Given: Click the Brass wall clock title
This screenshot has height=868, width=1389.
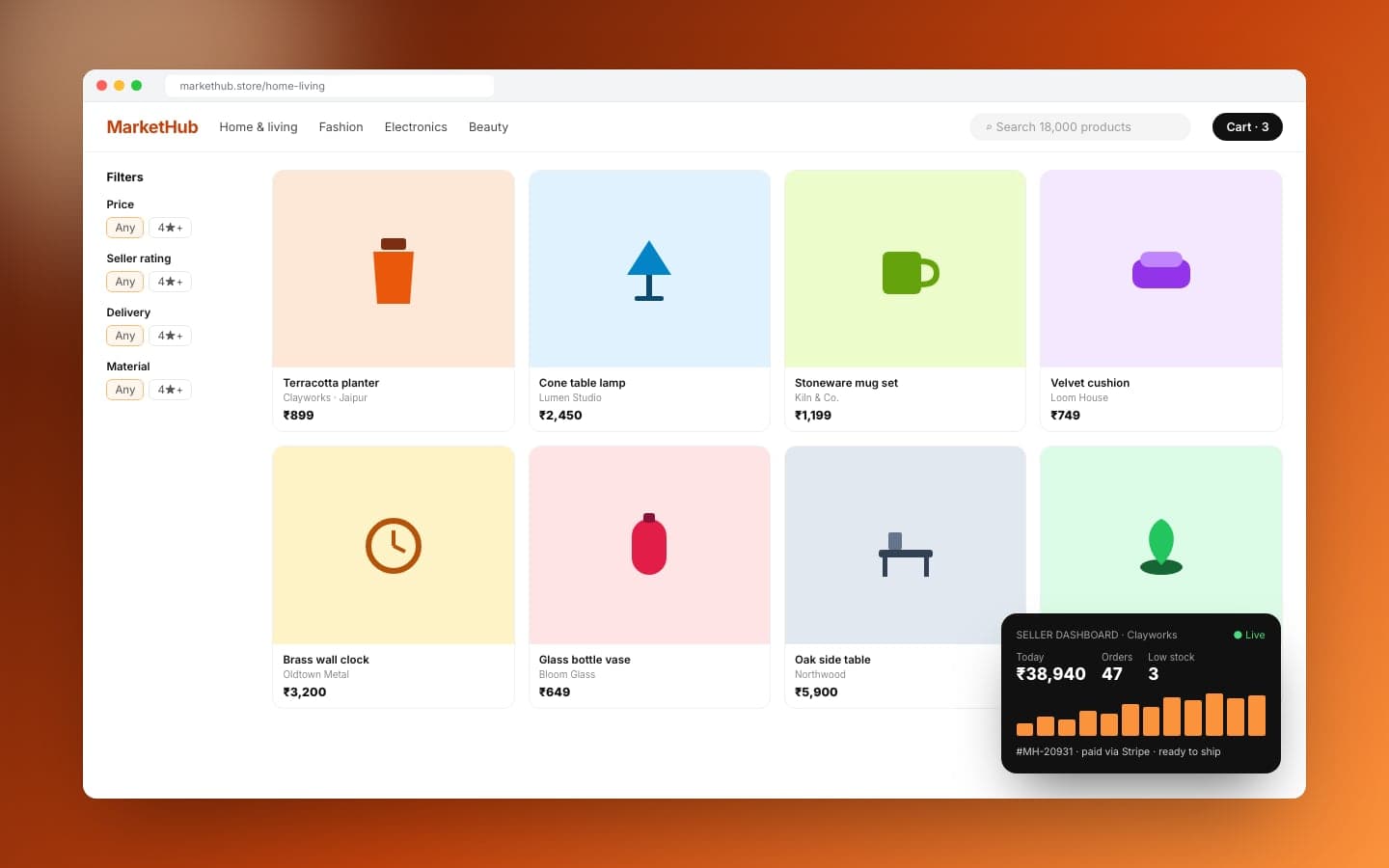Looking at the screenshot, I should point(326,660).
